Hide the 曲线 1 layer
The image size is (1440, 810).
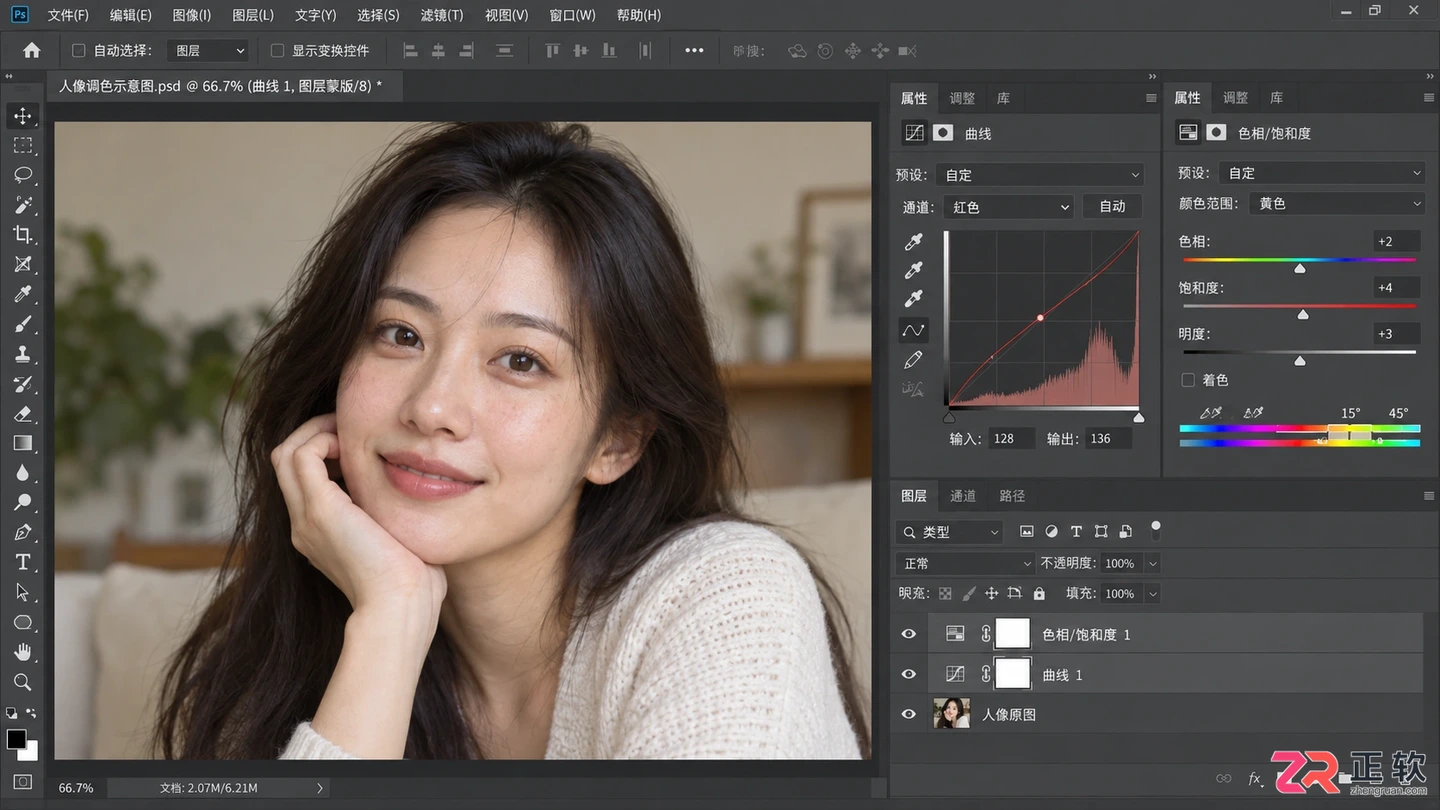point(908,674)
